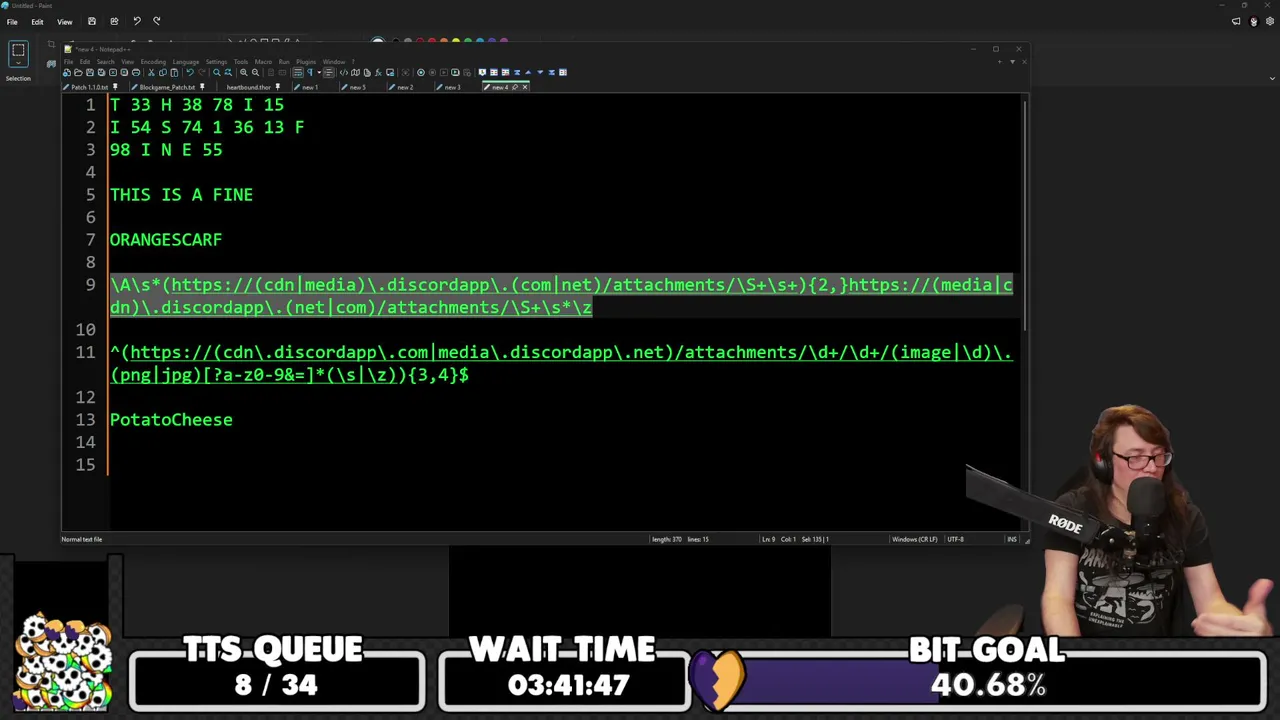Collapse the Paint ribbon chevron
The width and height of the screenshot is (1280, 720).
(x=1272, y=78)
